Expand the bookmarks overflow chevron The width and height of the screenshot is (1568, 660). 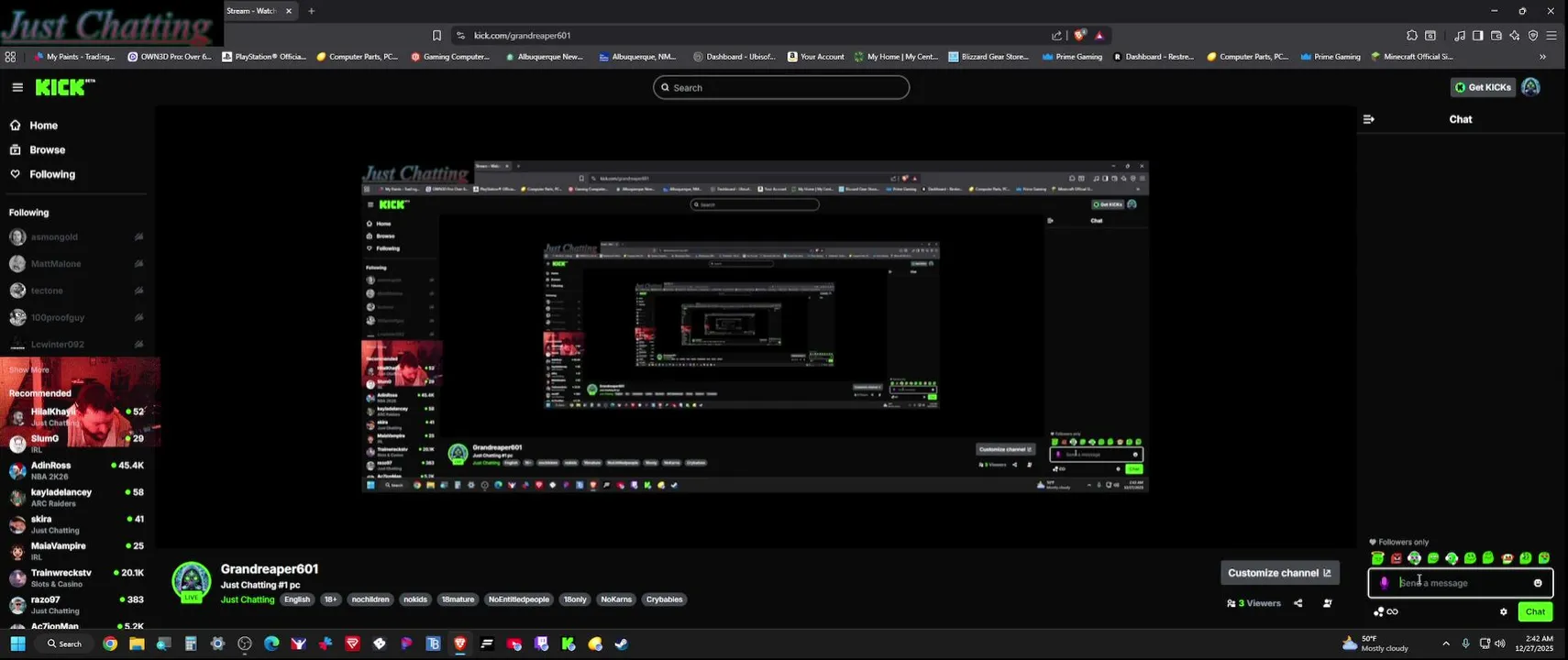click(x=1542, y=57)
